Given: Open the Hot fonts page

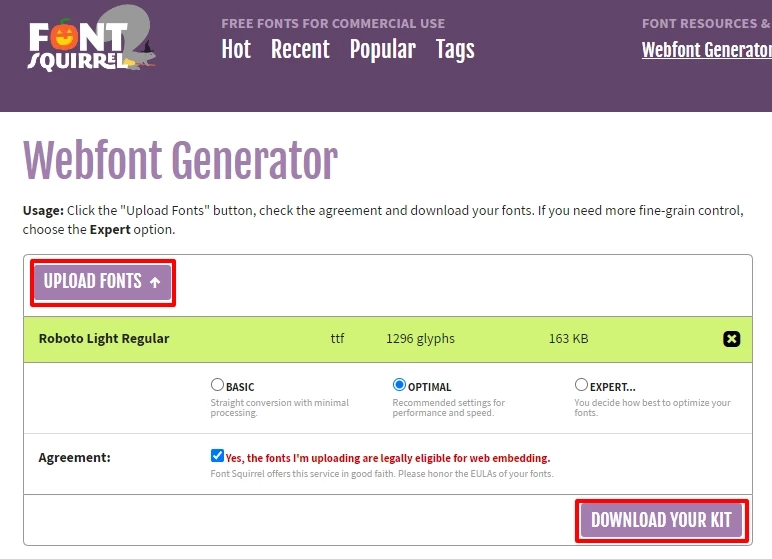Looking at the screenshot, I should [x=236, y=49].
